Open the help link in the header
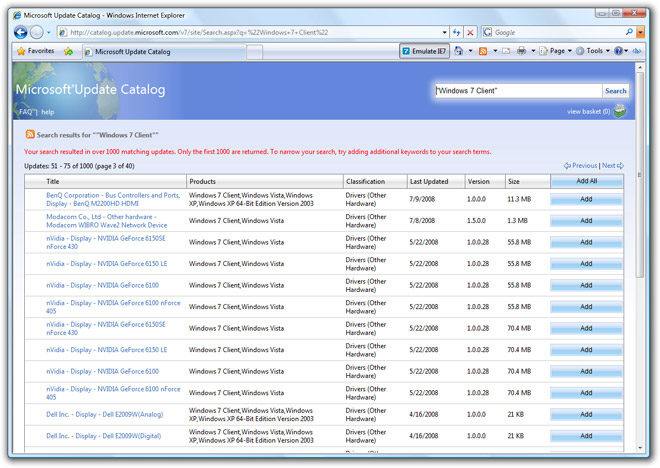This screenshot has width=660, height=468. pyautogui.click(x=48, y=112)
